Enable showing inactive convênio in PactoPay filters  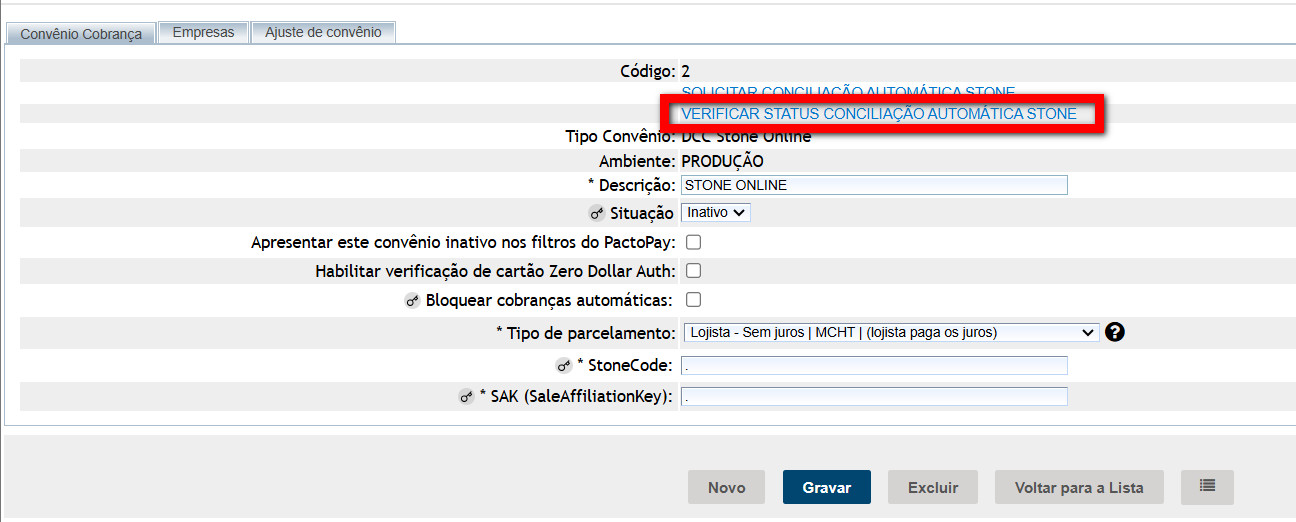(x=693, y=242)
